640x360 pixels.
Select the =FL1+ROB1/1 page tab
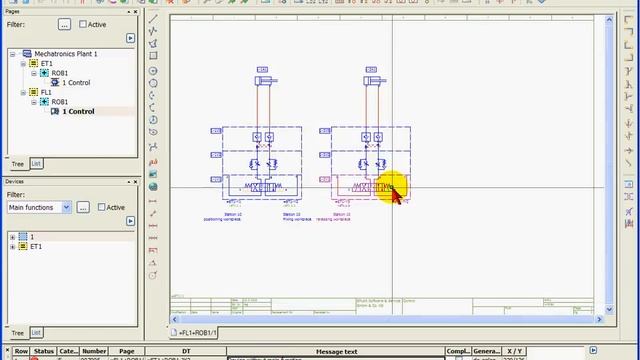[194, 333]
